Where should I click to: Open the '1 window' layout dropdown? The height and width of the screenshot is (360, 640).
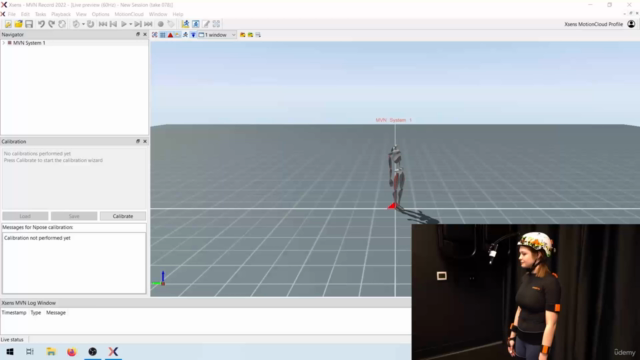pyautogui.click(x=217, y=35)
